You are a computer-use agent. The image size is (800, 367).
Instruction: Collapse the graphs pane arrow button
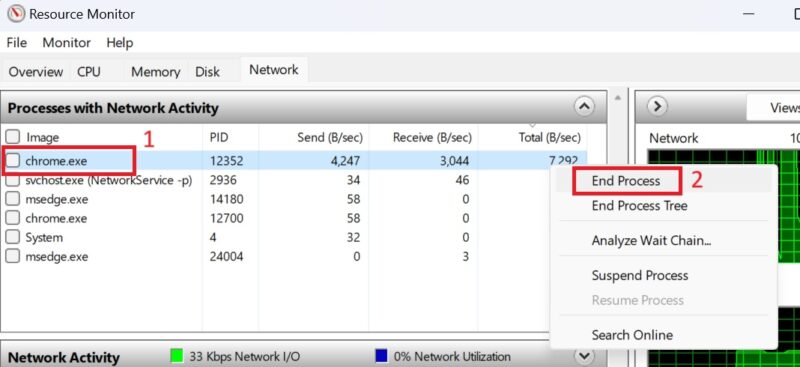click(658, 106)
